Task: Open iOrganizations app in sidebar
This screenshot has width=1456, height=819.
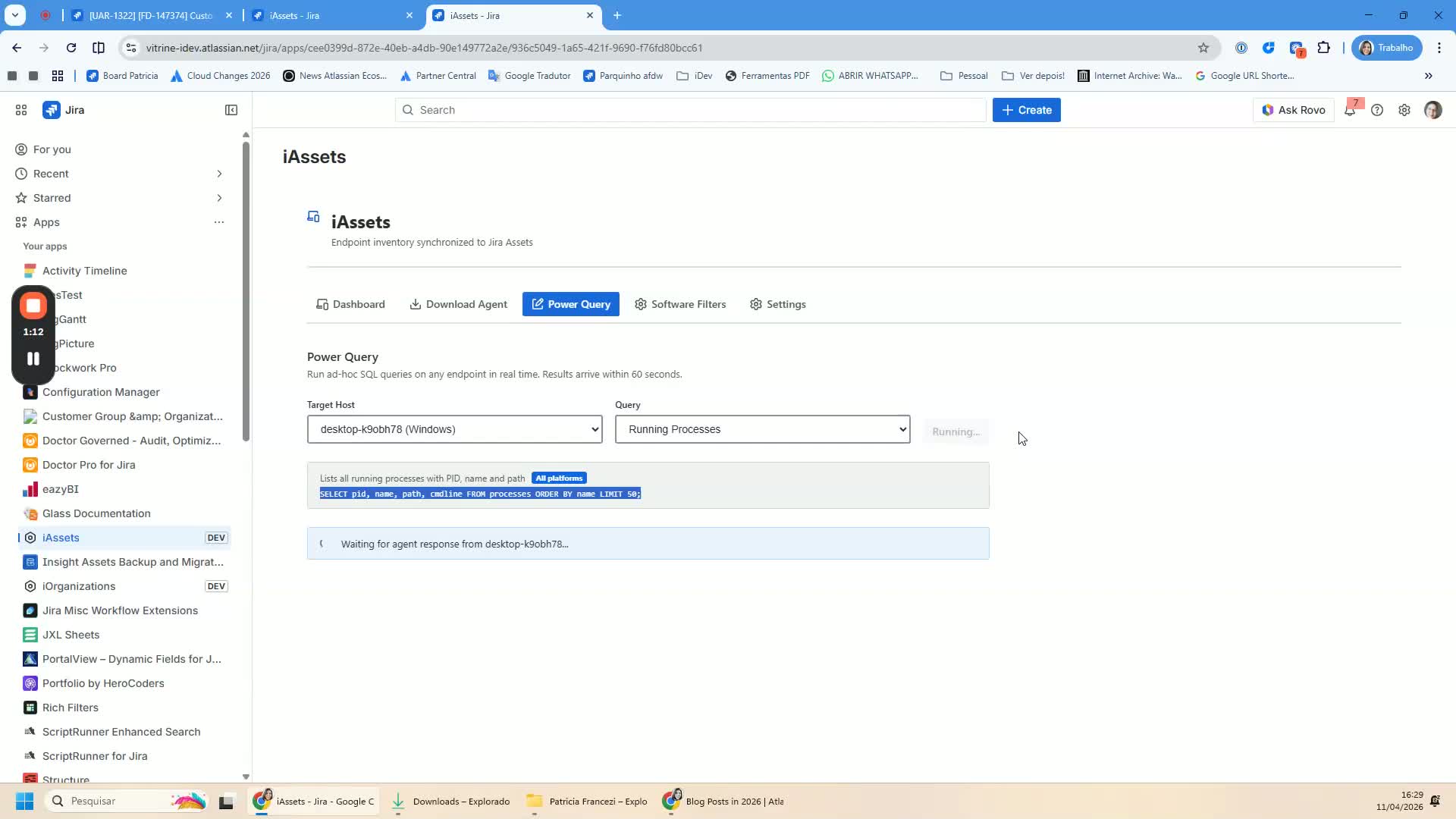Action: pyautogui.click(x=79, y=586)
